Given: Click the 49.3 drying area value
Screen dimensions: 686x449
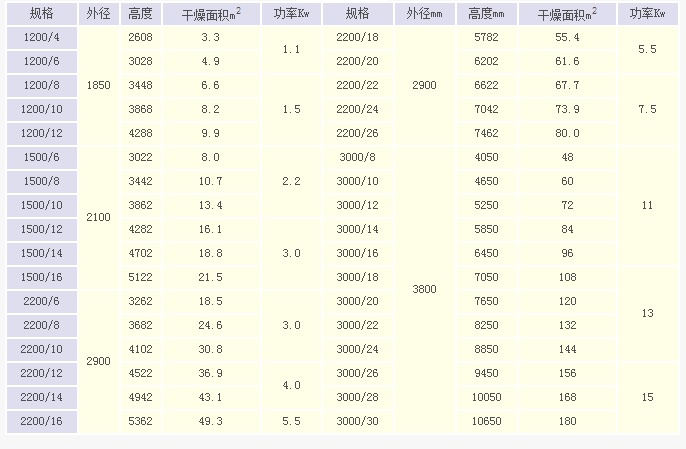Looking at the screenshot, I should [x=210, y=421].
